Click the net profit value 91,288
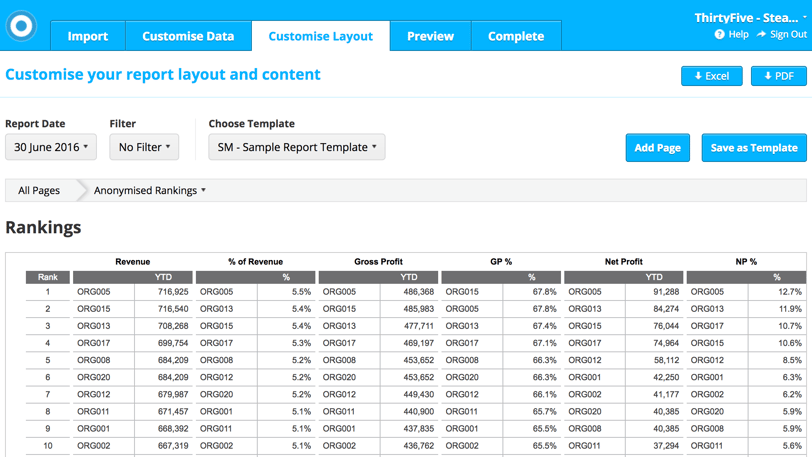Viewport: 812px width, 457px height. pos(666,292)
